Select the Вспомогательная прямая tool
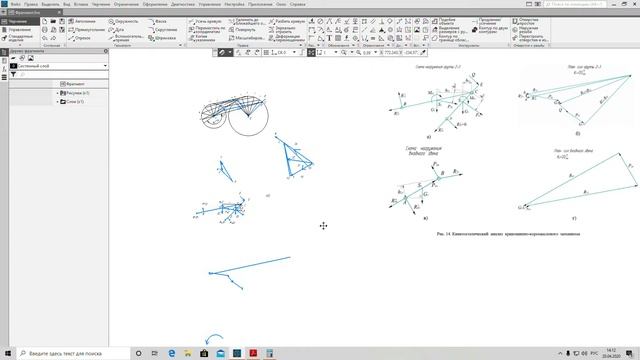Image resolution: width=640 pixels, height=360 pixels. click(126, 38)
